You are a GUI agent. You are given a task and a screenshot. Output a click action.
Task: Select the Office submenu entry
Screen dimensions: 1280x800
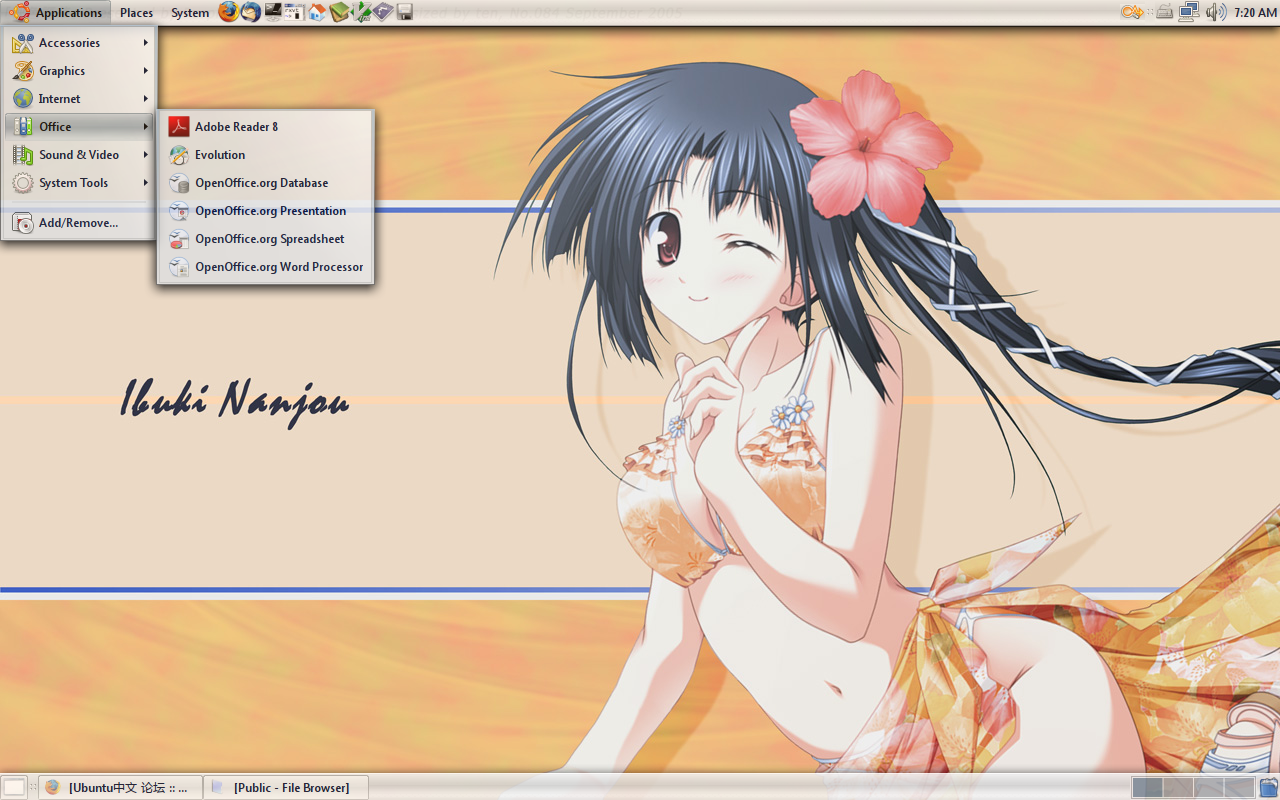(x=80, y=127)
